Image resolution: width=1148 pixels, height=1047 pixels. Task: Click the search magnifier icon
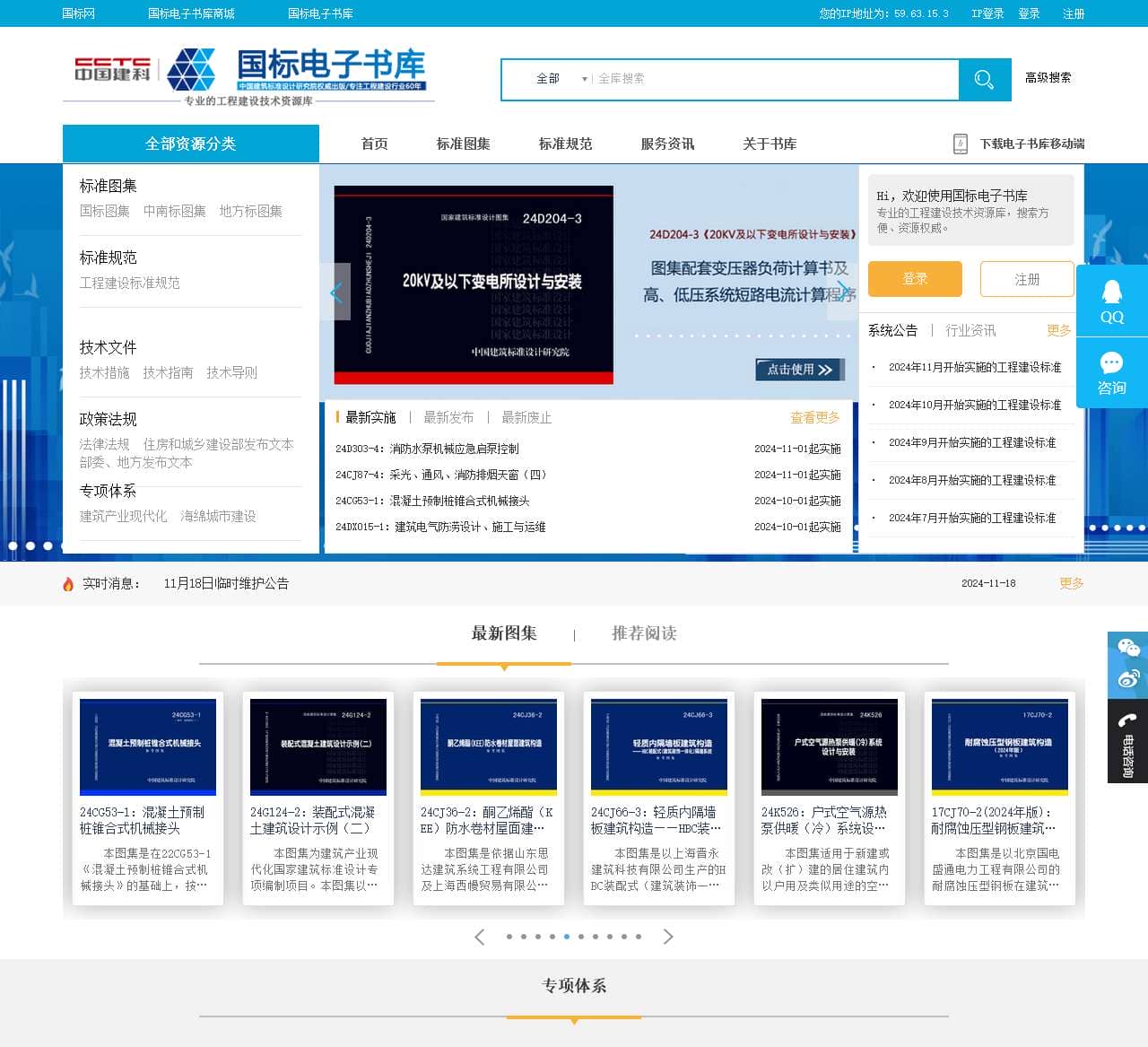pos(984,79)
